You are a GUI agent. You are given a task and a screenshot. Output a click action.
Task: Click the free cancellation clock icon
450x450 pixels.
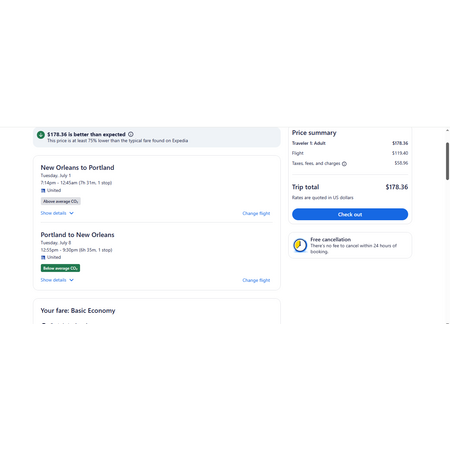300,245
